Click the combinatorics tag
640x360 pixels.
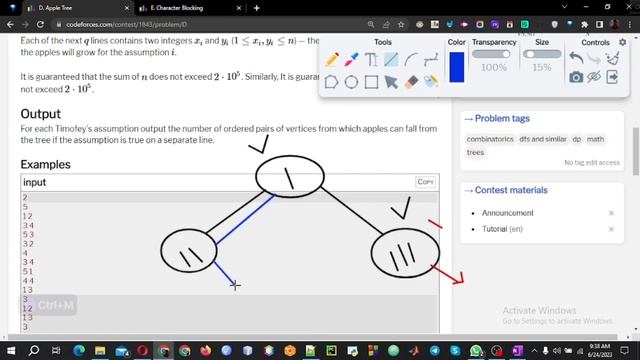[490, 139]
